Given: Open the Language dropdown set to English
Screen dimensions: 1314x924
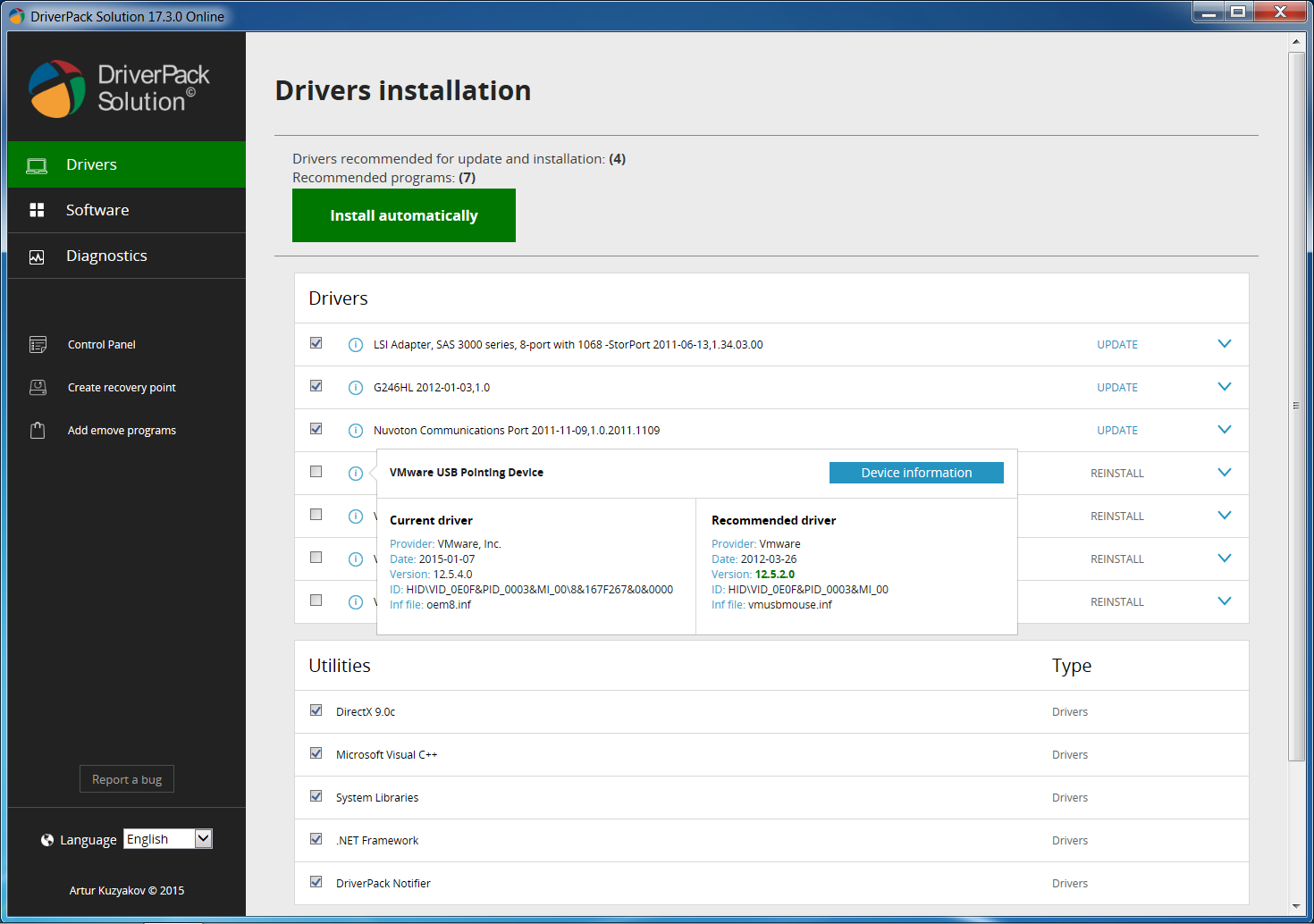Looking at the screenshot, I should (167, 838).
